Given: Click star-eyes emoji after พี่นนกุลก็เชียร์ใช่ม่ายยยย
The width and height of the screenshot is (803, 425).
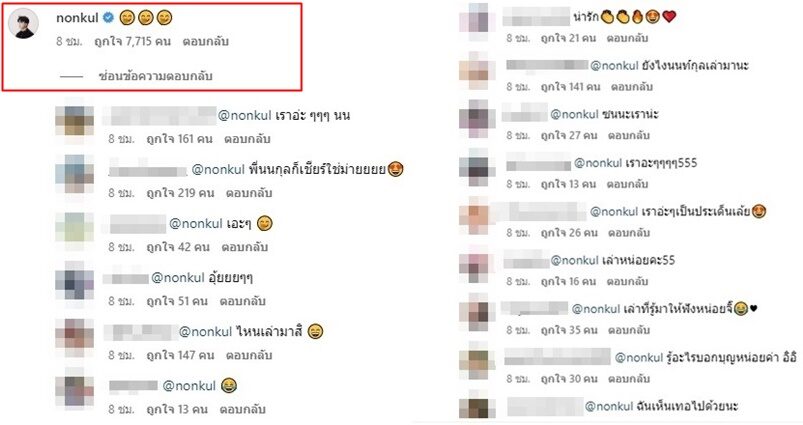Looking at the screenshot, I should pos(395,169).
